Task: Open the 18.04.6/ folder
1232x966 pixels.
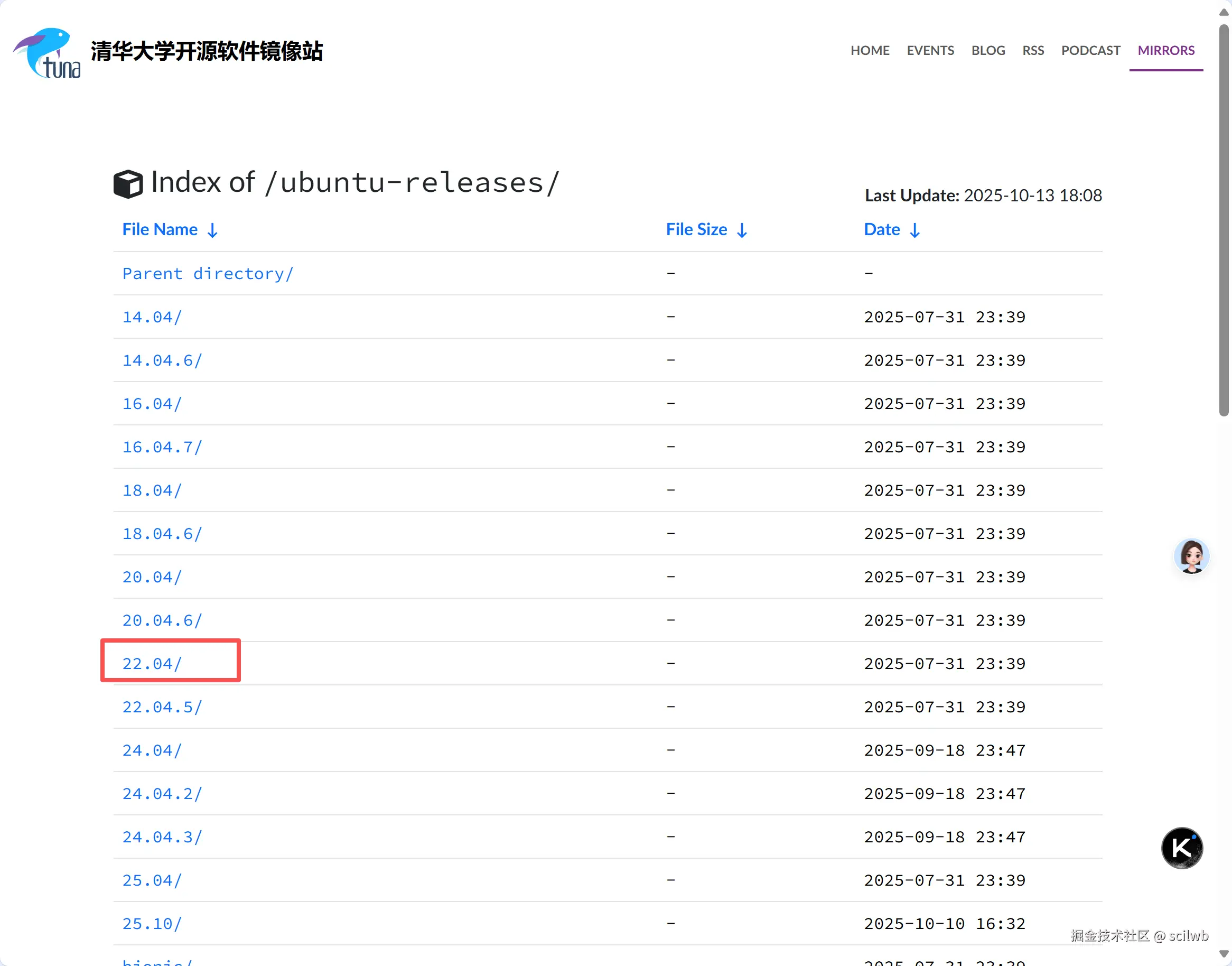Action: [162, 534]
